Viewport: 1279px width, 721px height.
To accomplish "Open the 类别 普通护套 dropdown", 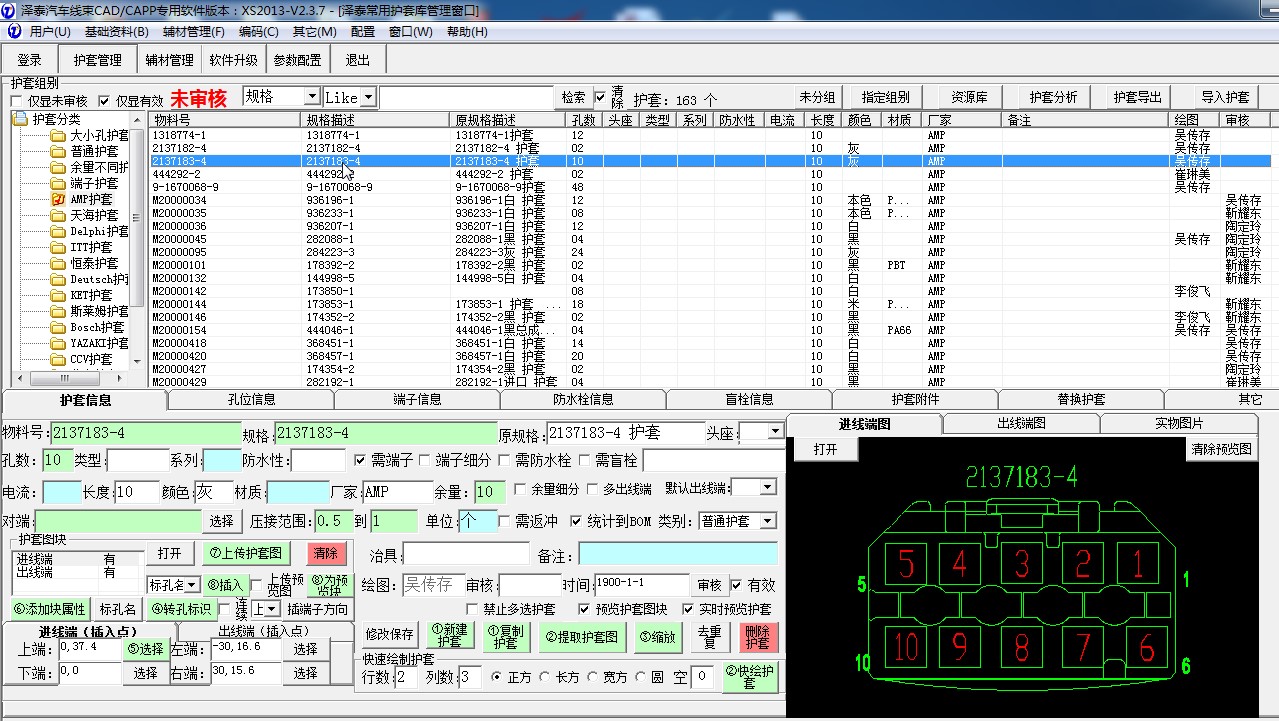I will (x=767, y=521).
